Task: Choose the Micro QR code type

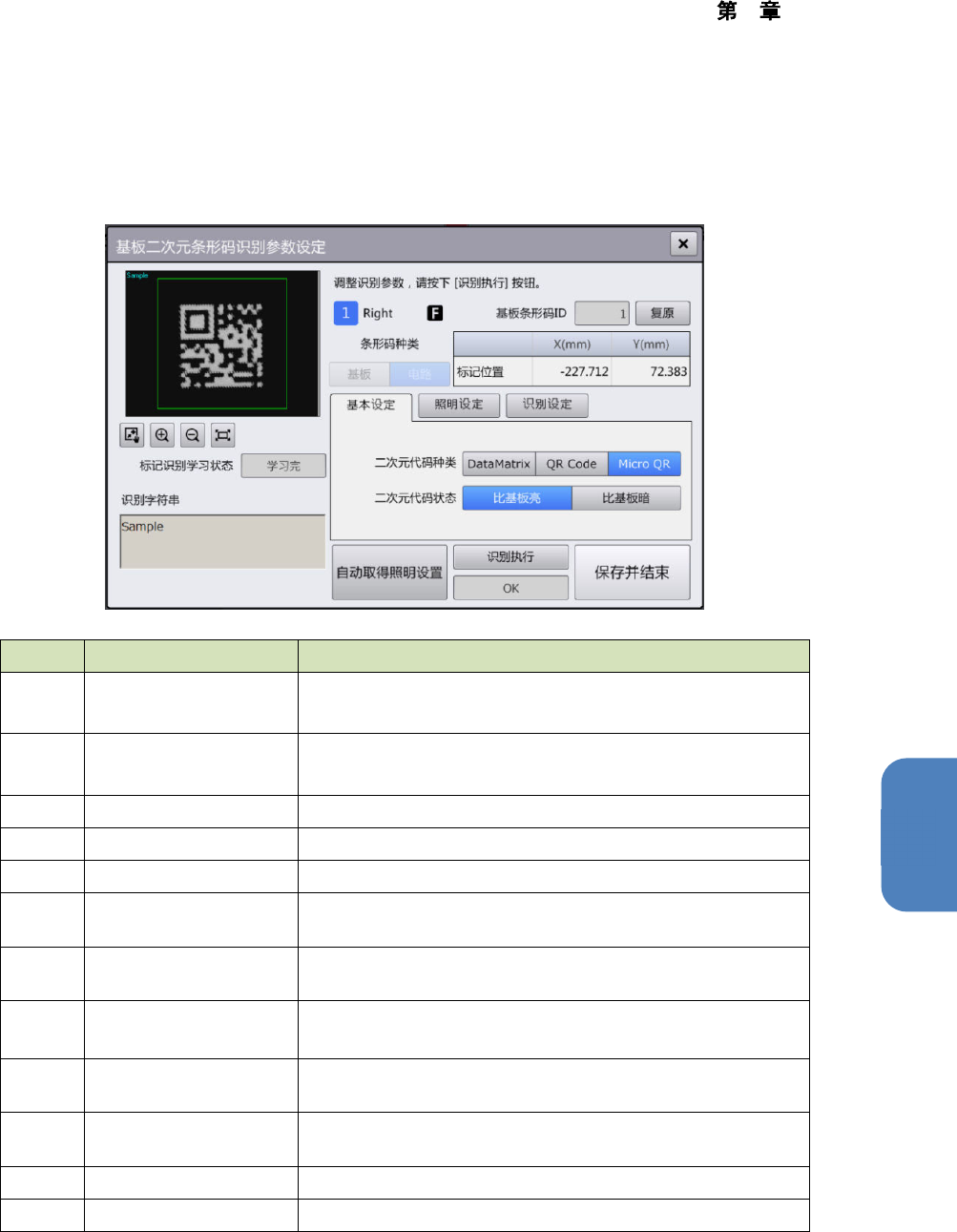Action: 644,464
